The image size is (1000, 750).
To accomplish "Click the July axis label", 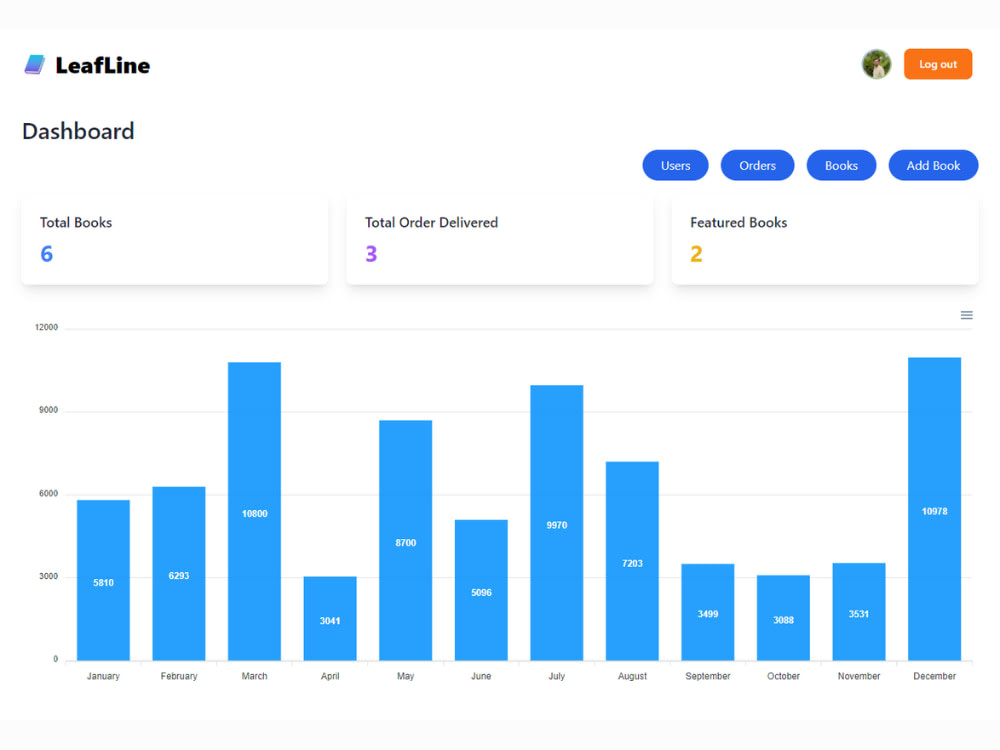I will pyautogui.click(x=557, y=676).
